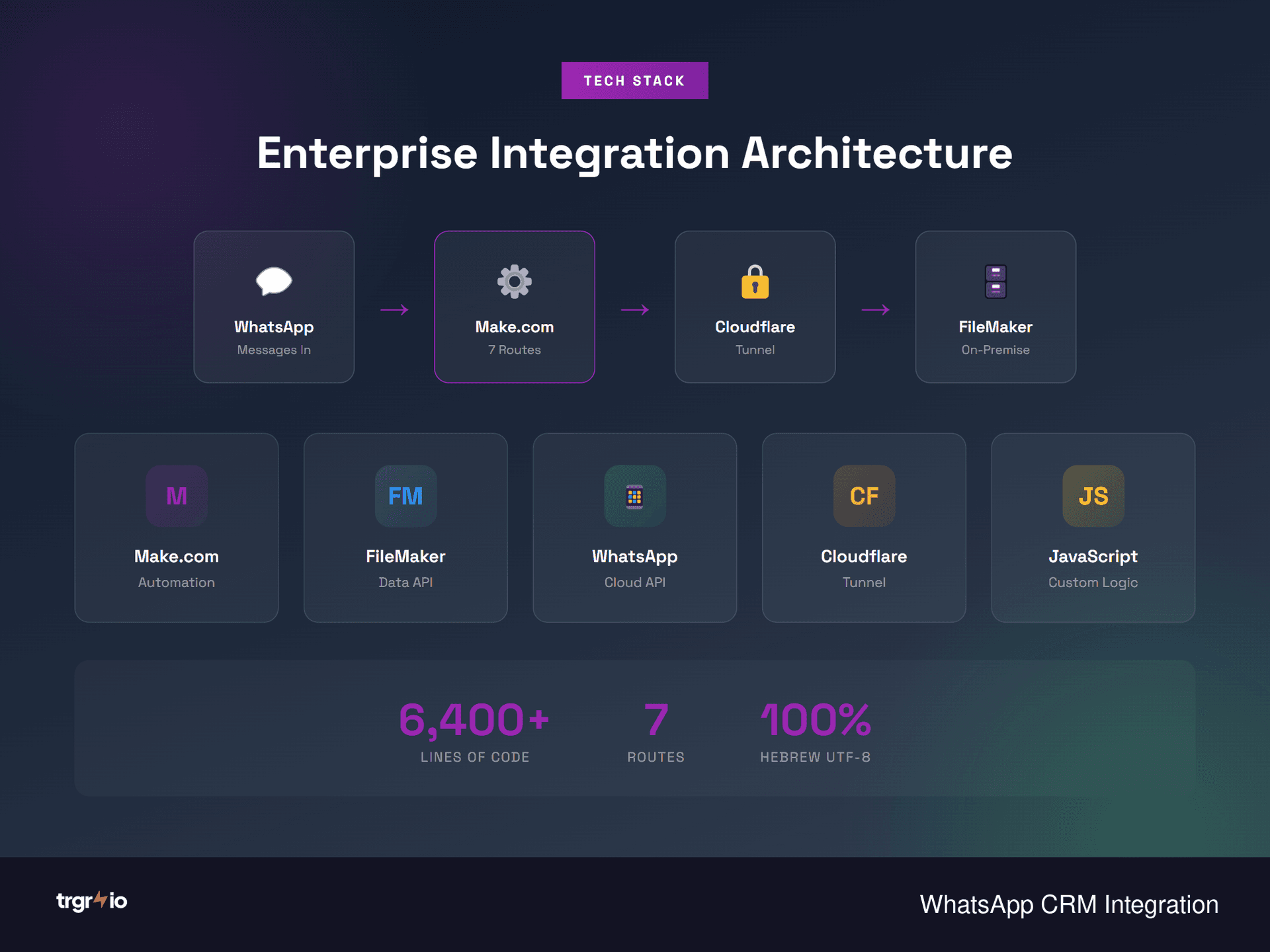Viewport: 1270px width, 952px height.
Task: Click the WhatsApp speech bubble icon
Action: click(274, 281)
